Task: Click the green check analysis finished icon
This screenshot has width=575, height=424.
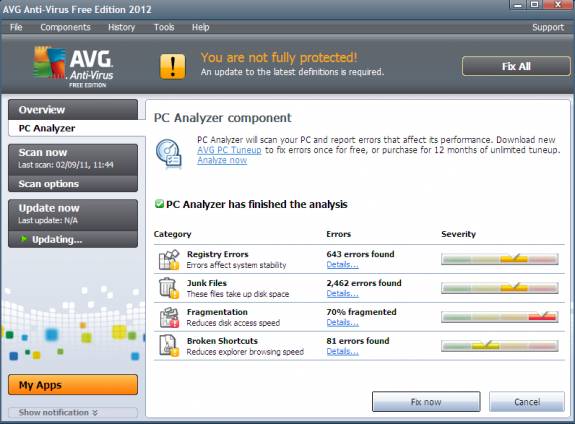Action: pos(159,204)
